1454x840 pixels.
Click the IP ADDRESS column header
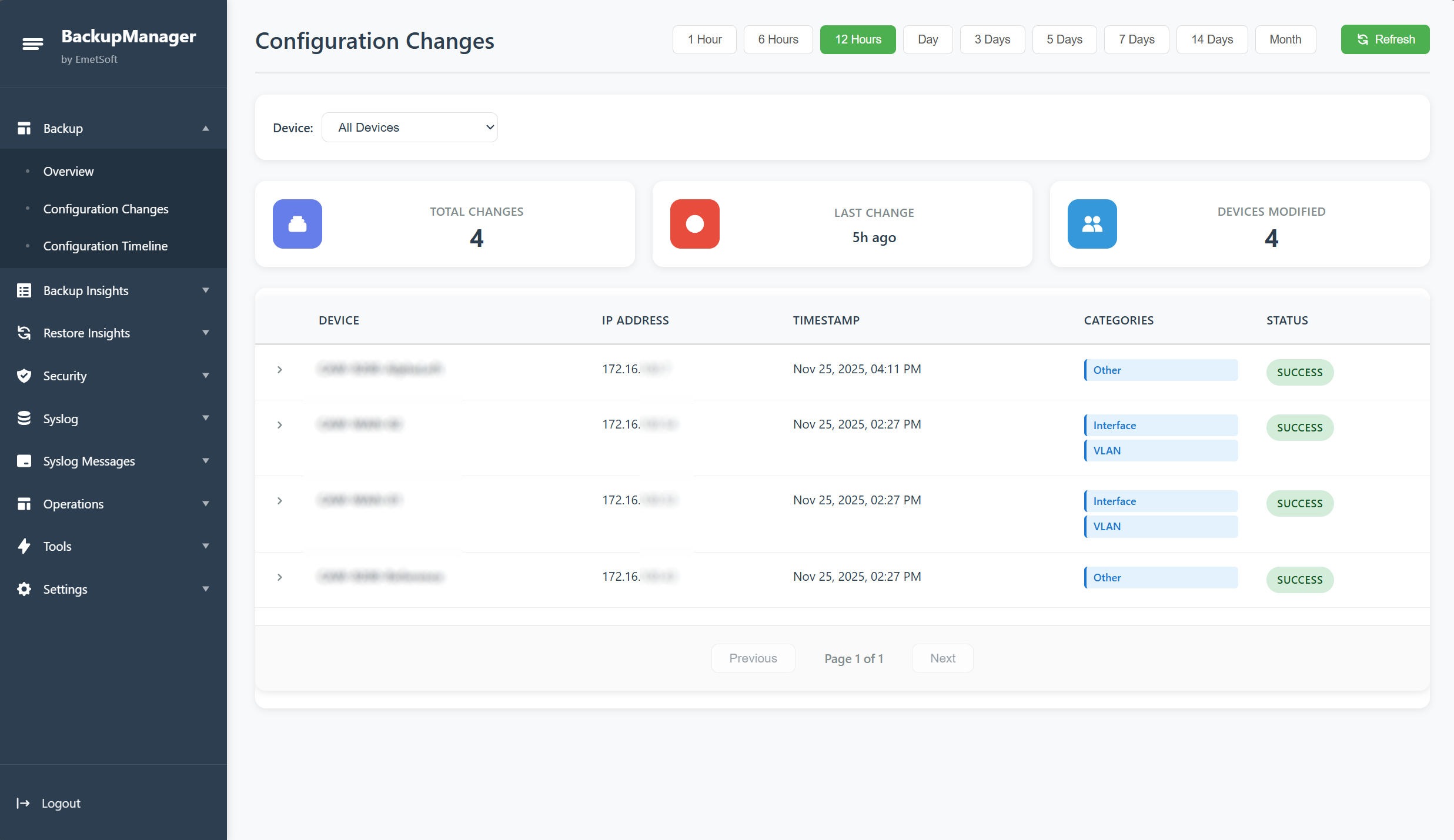pos(635,320)
